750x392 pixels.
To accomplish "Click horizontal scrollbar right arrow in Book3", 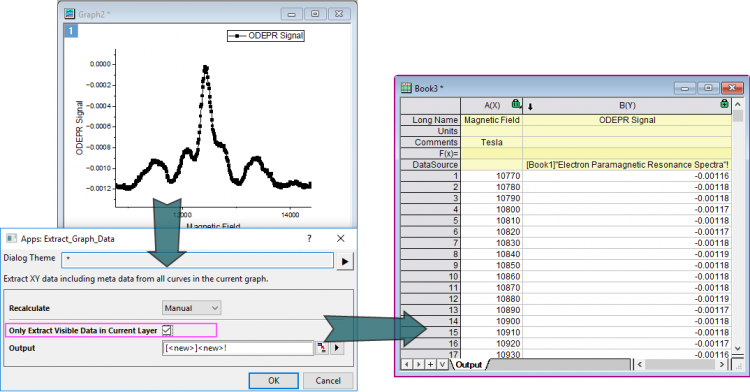I will [x=722, y=365].
